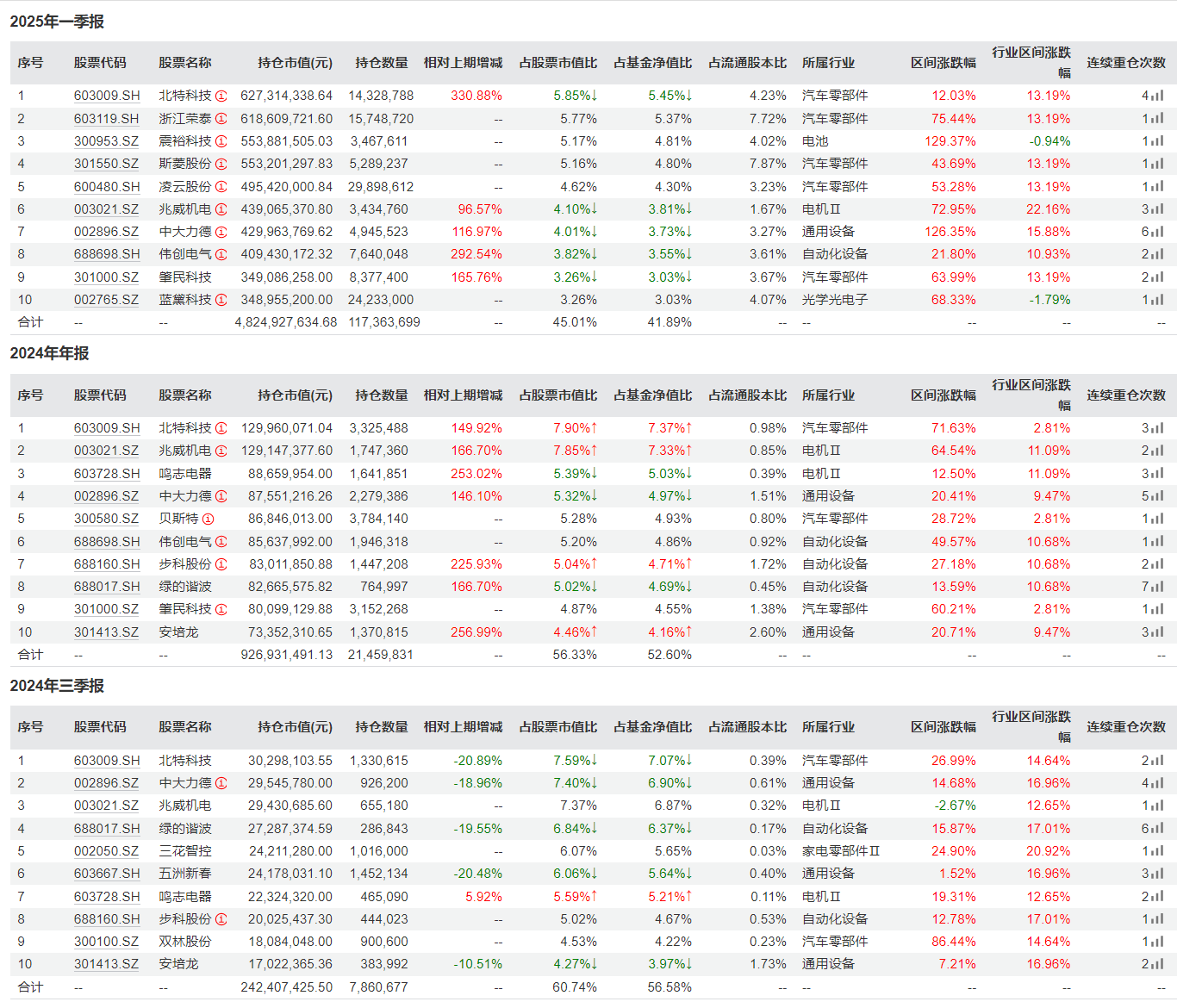
Task: Click red marker icon beside 震裕科技
Action: point(221,141)
